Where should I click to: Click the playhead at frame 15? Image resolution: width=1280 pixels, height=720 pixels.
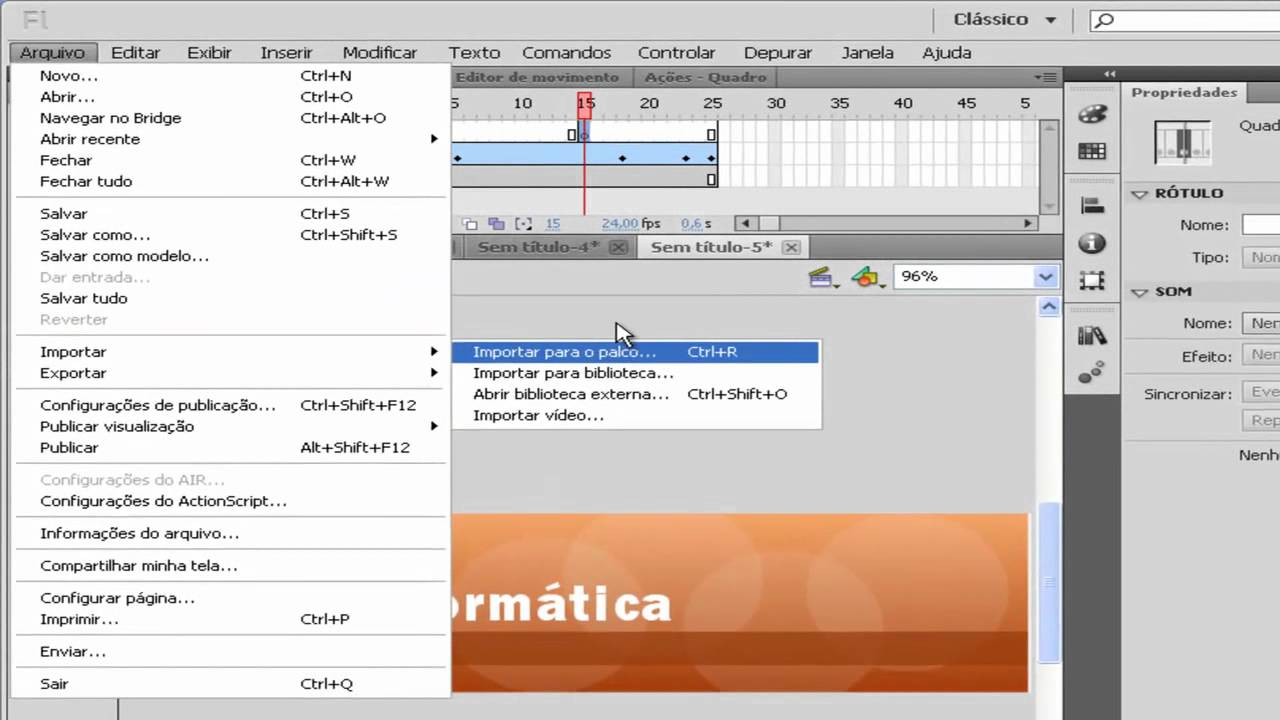(585, 103)
